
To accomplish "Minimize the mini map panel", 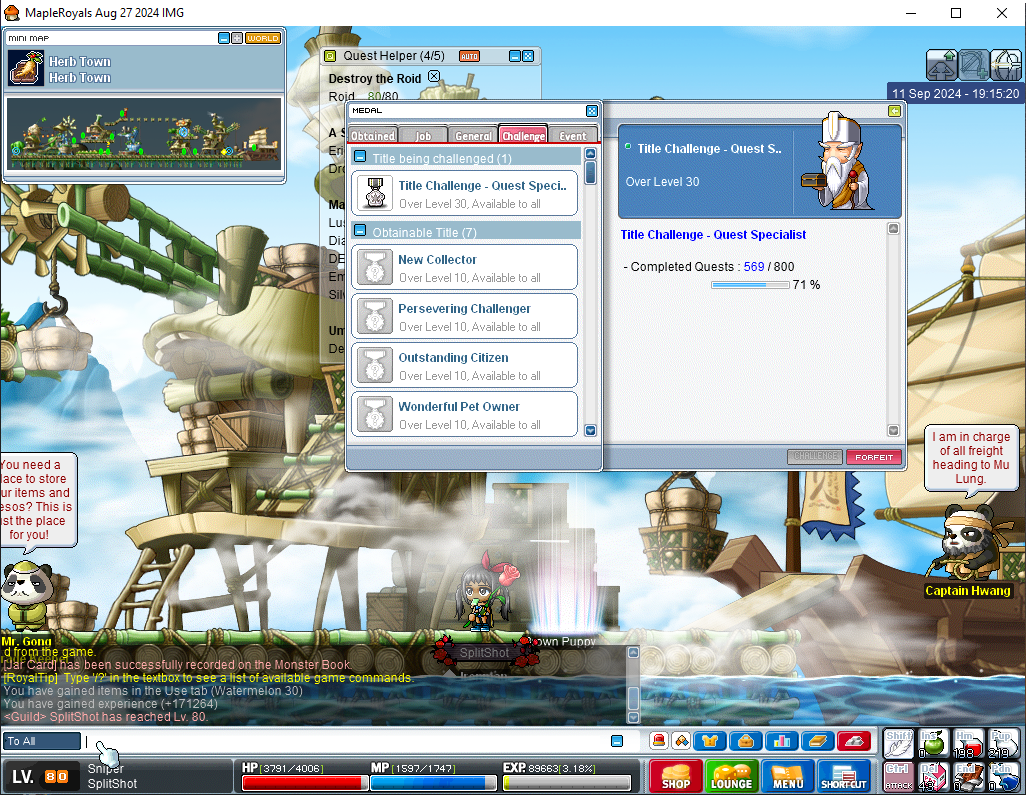I will point(224,38).
